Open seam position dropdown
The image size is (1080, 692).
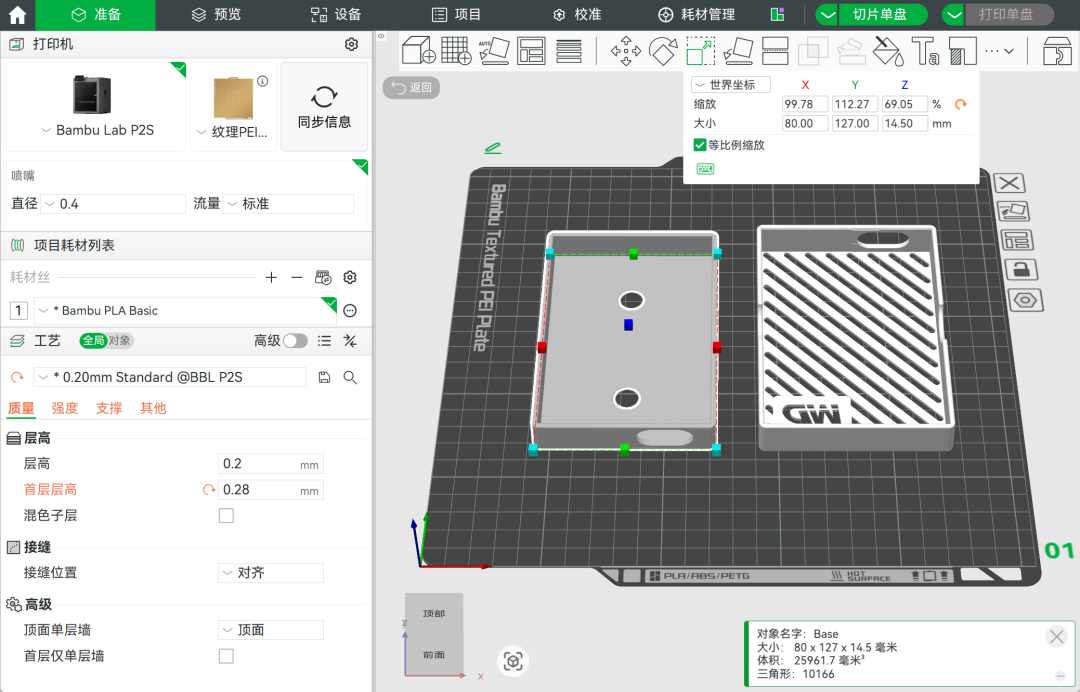coord(271,573)
